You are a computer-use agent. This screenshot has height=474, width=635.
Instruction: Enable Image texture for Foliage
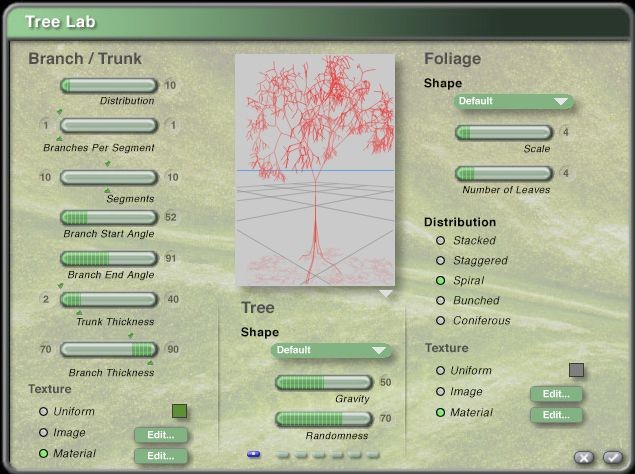441,392
